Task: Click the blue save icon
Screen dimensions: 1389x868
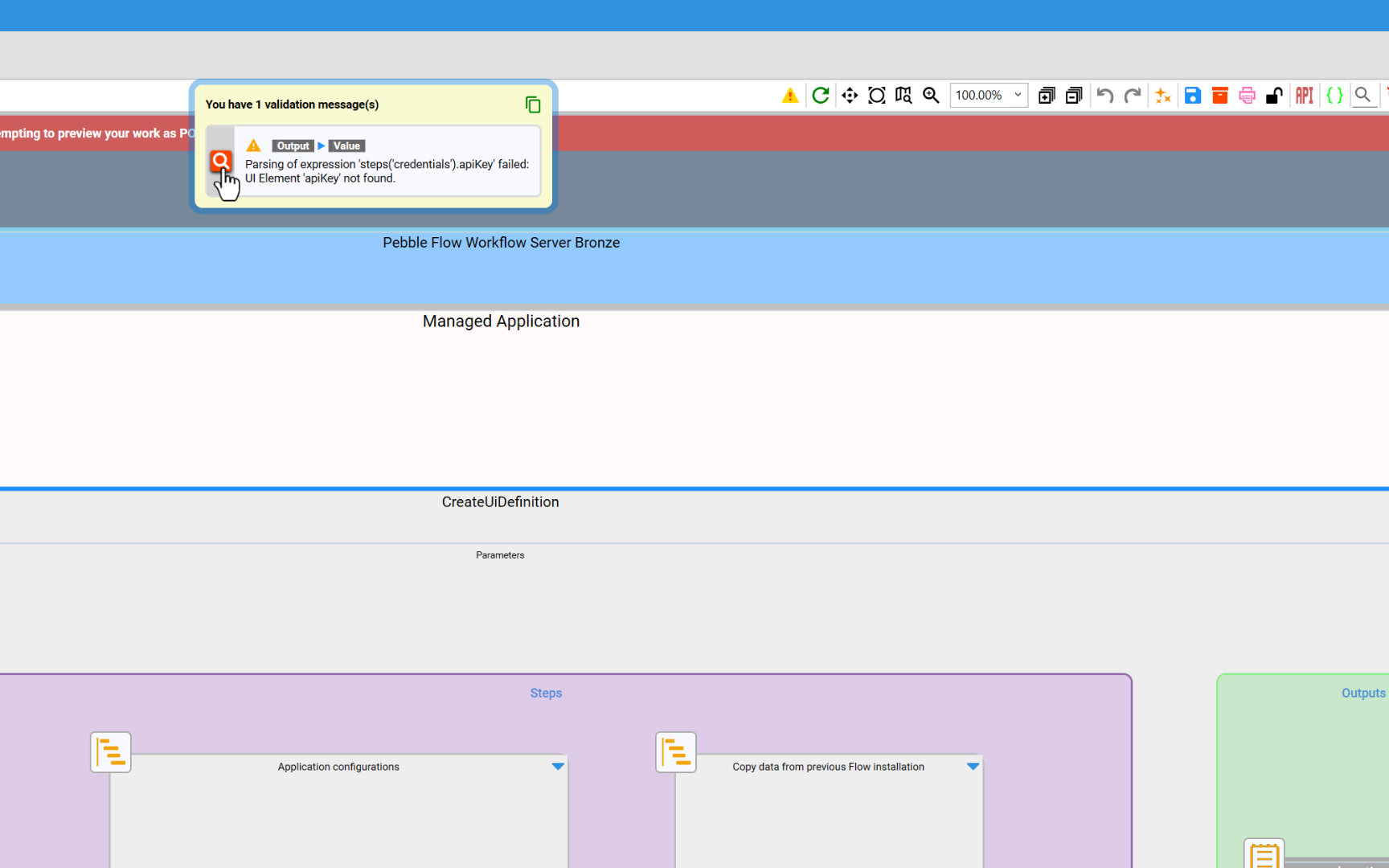Action: (1193, 96)
